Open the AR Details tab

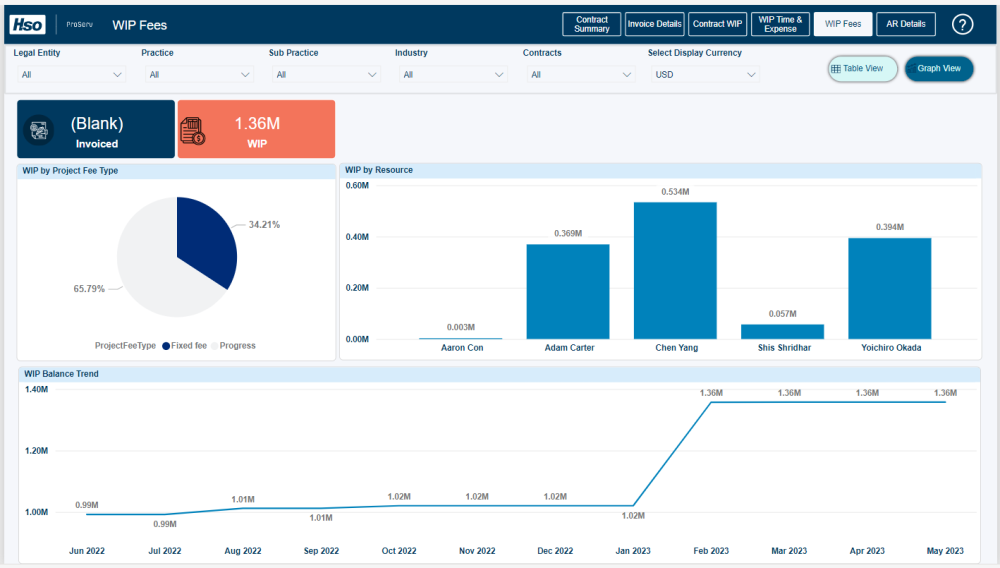[906, 24]
